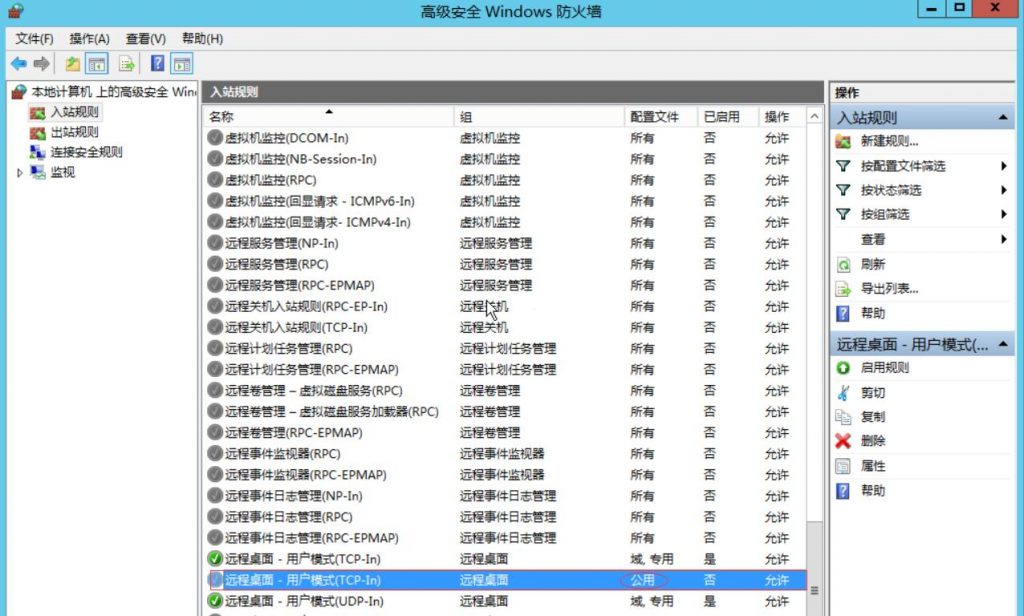Open the 按配置文件筛选 submenu arrow

tap(1004, 166)
